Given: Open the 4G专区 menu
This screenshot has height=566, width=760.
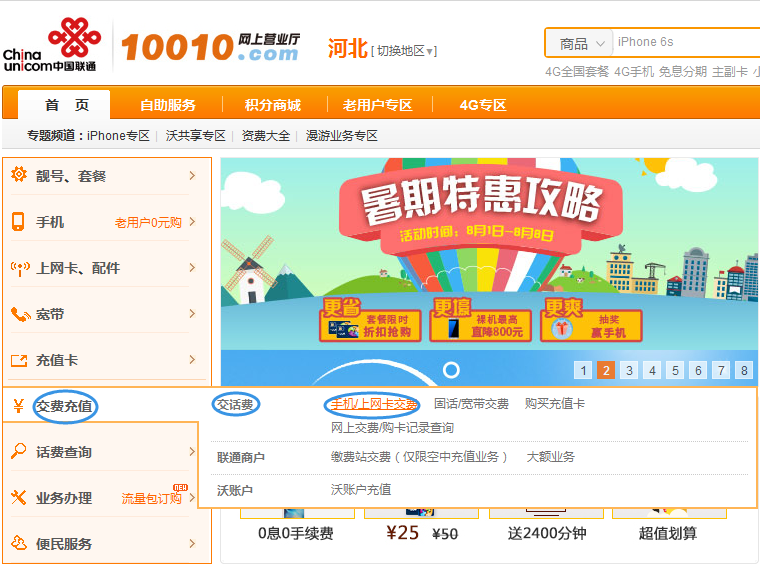Looking at the screenshot, I should 483,105.
